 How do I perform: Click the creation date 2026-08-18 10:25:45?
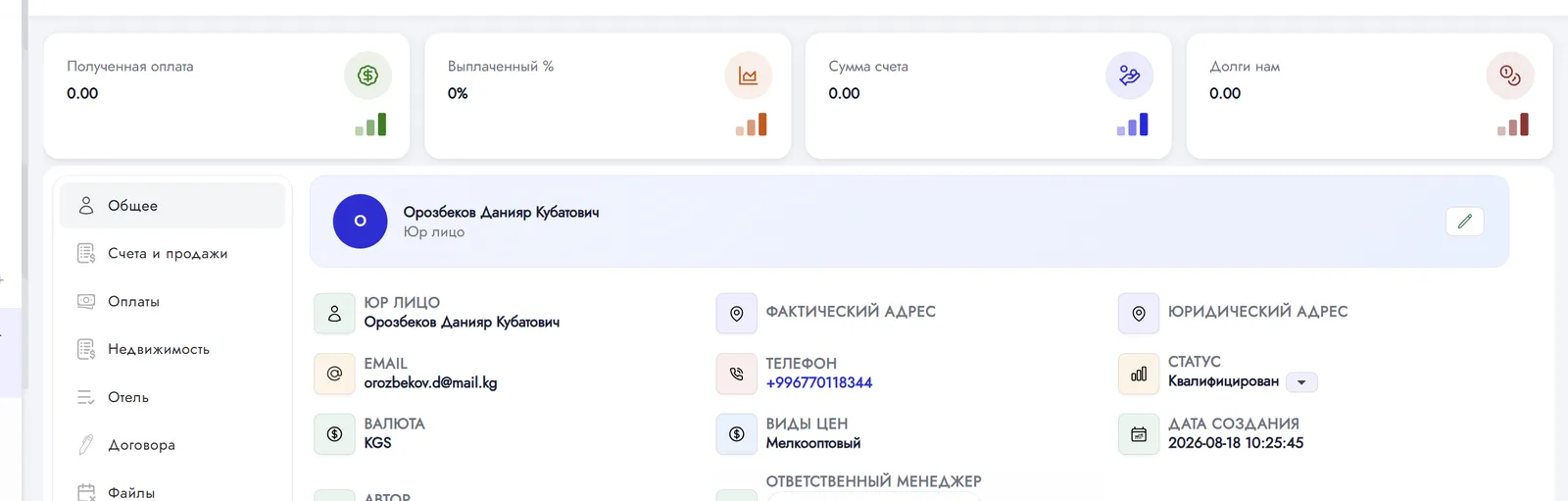pyautogui.click(x=1236, y=443)
